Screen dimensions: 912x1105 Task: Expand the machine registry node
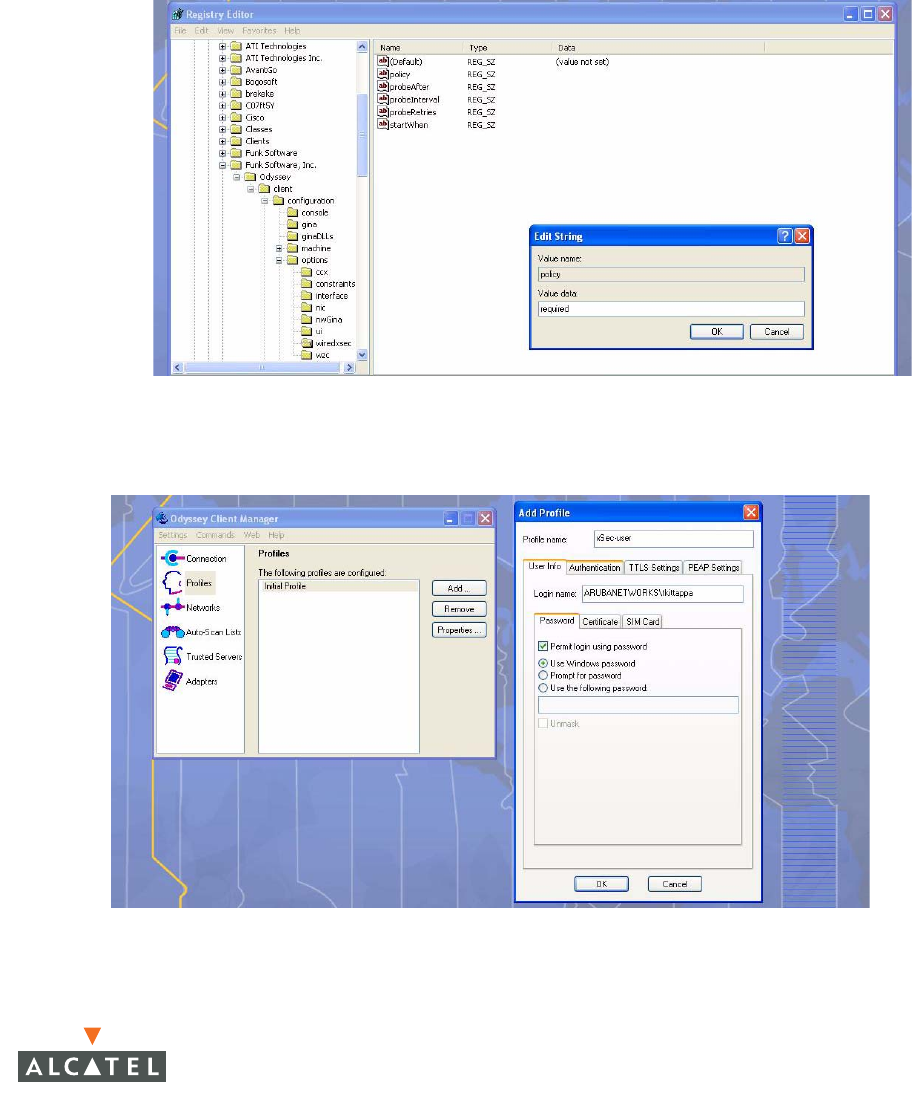point(279,249)
